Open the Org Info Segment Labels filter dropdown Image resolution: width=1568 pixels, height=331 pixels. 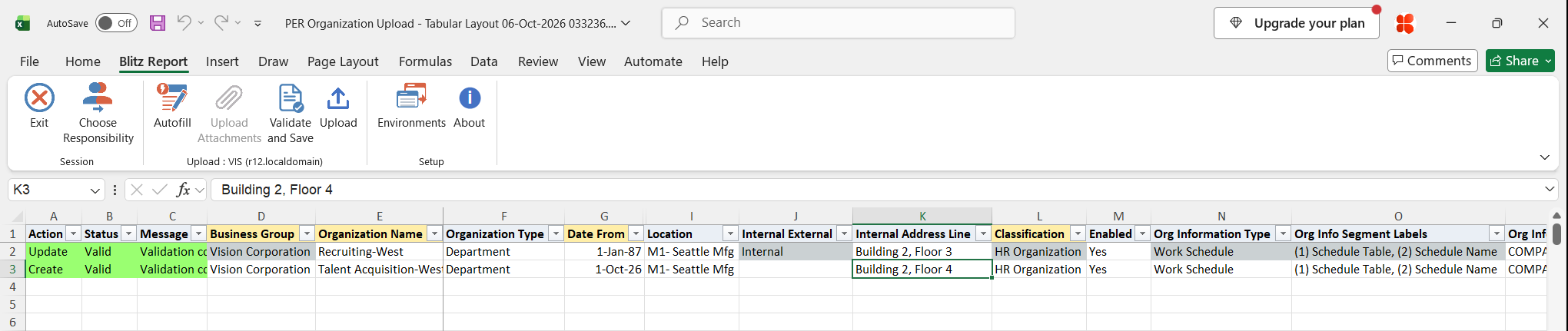1497,233
